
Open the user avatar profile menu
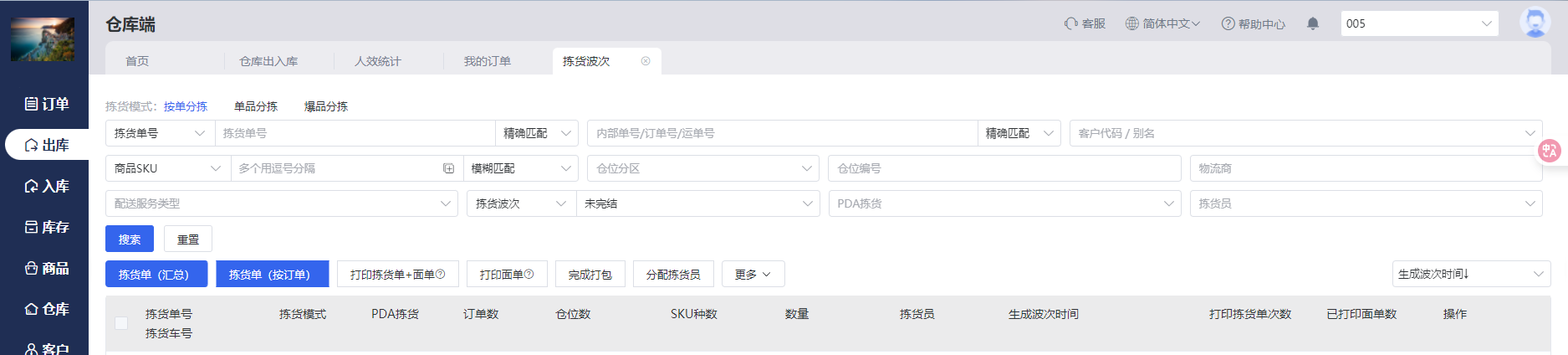1534,23
